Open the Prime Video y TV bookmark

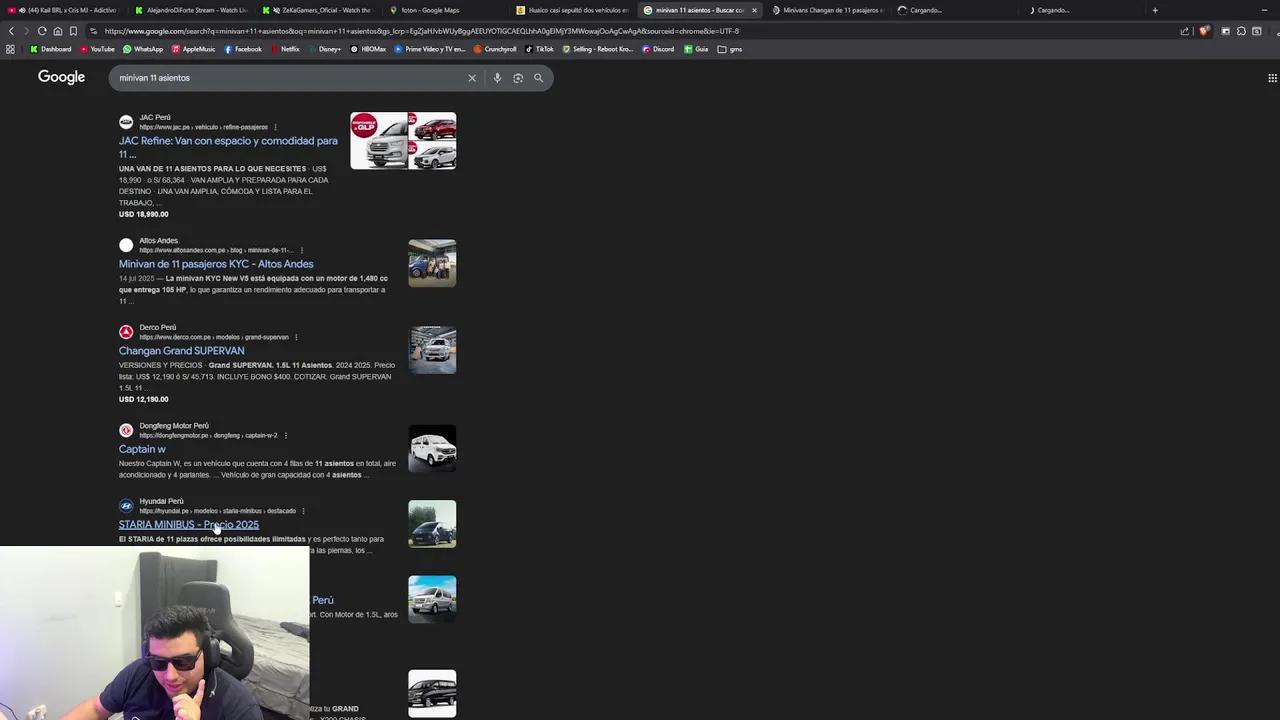point(430,49)
